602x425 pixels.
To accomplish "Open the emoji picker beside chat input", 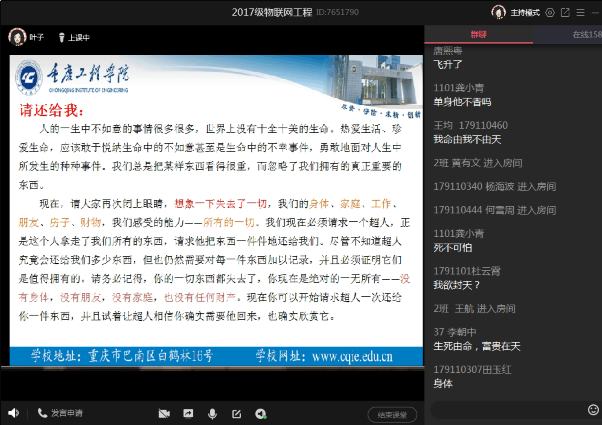I will click(x=594, y=410).
